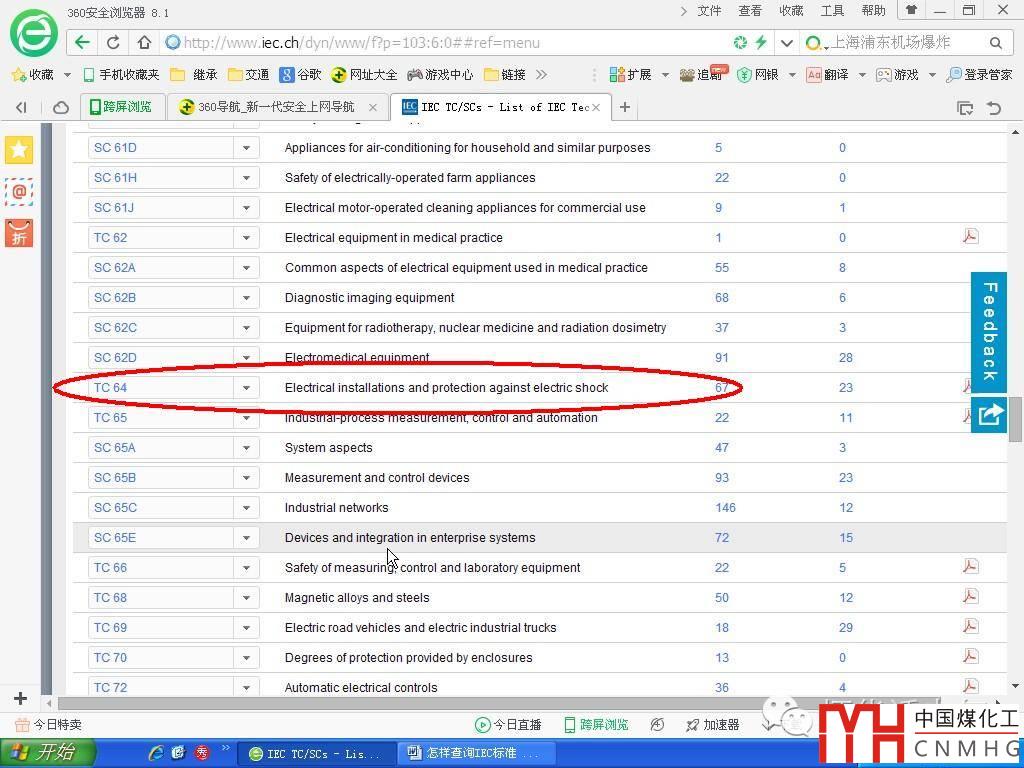
Task: Open the PDF icon in TC 68 row
Action: click(x=969, y=597)
